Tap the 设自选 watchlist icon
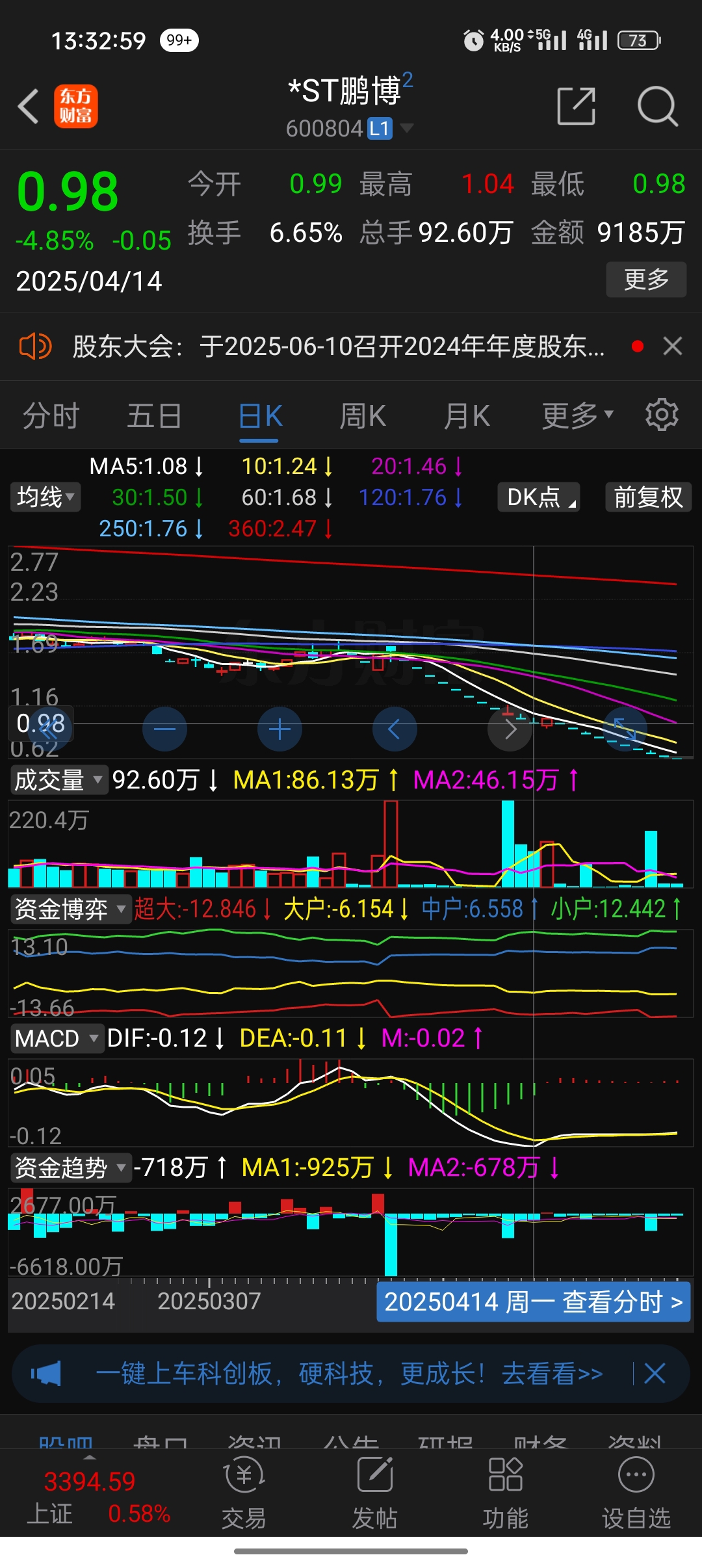The height and width of the screenshot is (1568, 702). pos(636,1493)
